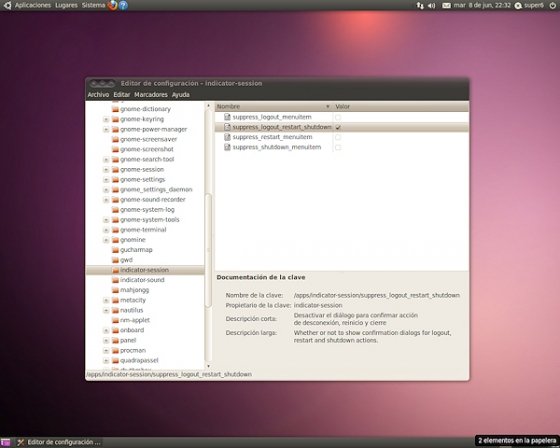
Task: Click the key path text in status bar
Action: pyautogui.click(x=169, y=374)
